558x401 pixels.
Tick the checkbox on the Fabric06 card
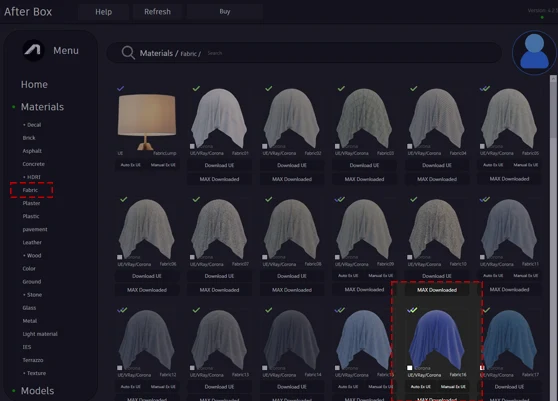pyautogui.click(x=120, y=257)
